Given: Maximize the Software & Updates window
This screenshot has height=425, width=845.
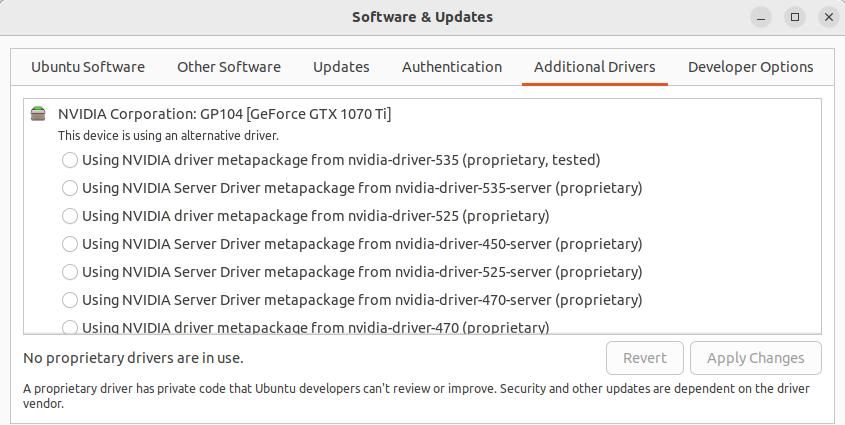Looking at the screenshot, I should tap(795, 17).
